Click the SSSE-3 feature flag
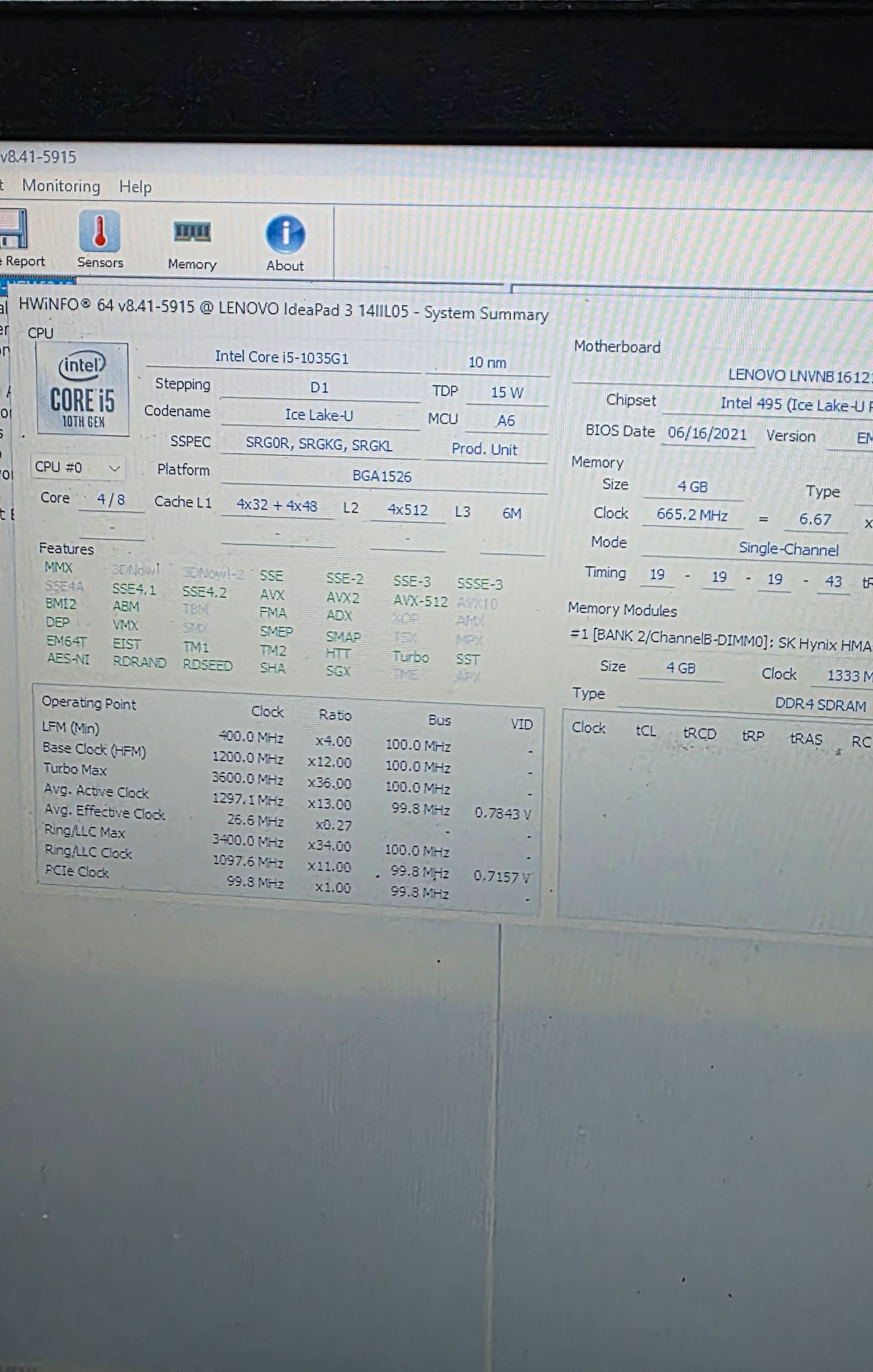 point(480,584)
